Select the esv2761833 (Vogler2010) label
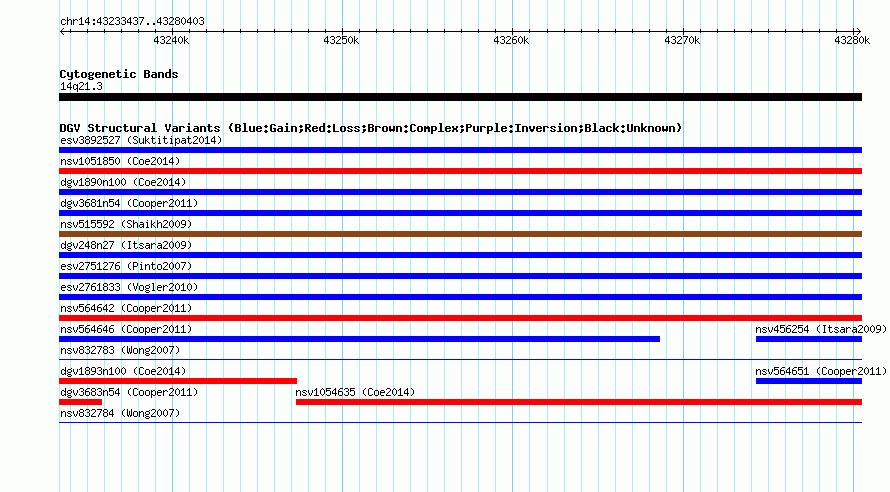This screenshot has width=890, height=492. tap(129, 287)
